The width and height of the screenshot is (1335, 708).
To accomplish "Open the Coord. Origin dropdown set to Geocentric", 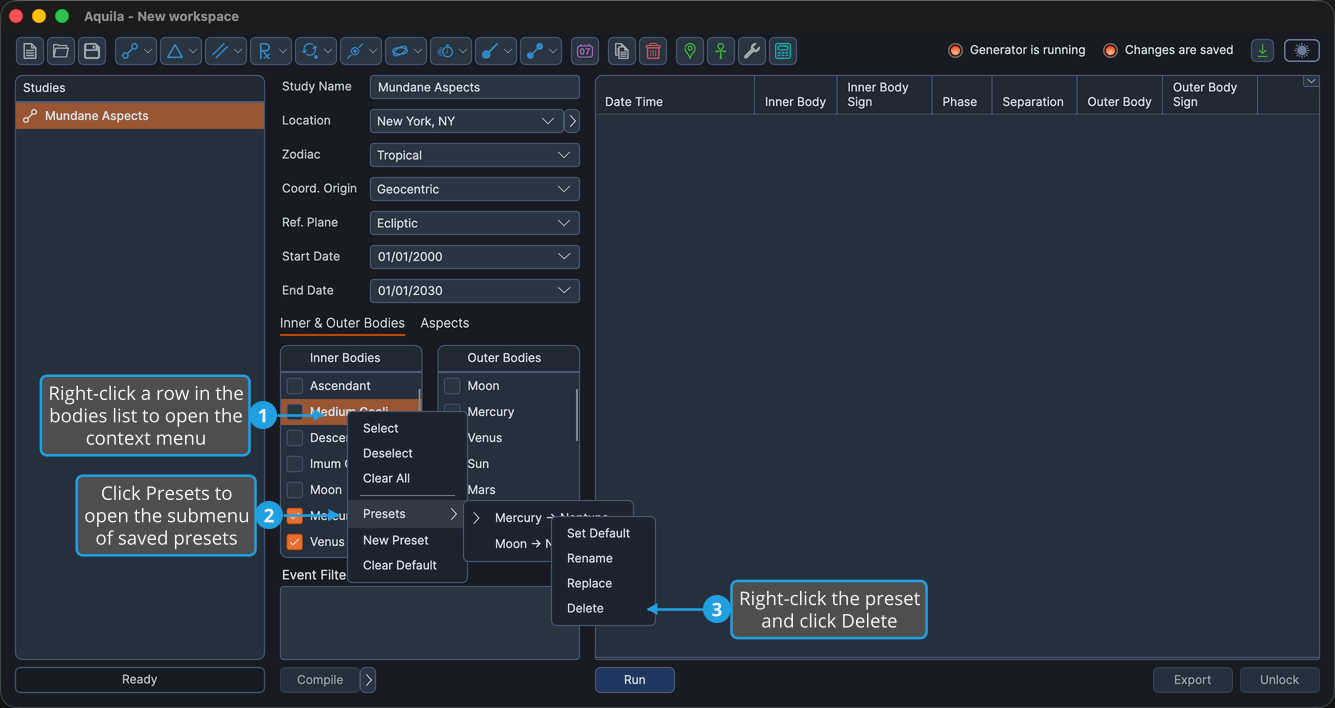I will tap(475, 189).
